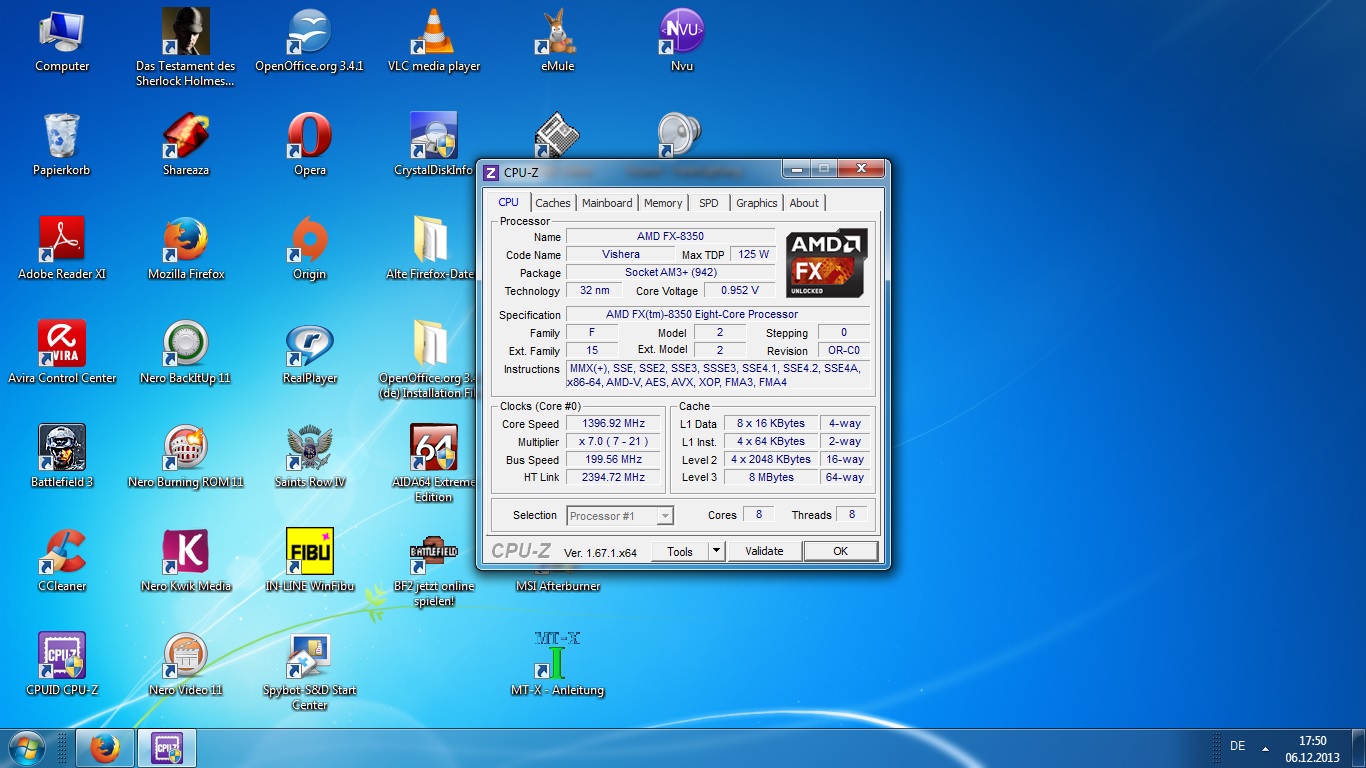The width and height of the screenshot is (1366, 768).
Task: Open the Memory tab in CPU-Z
Action: 663,203
